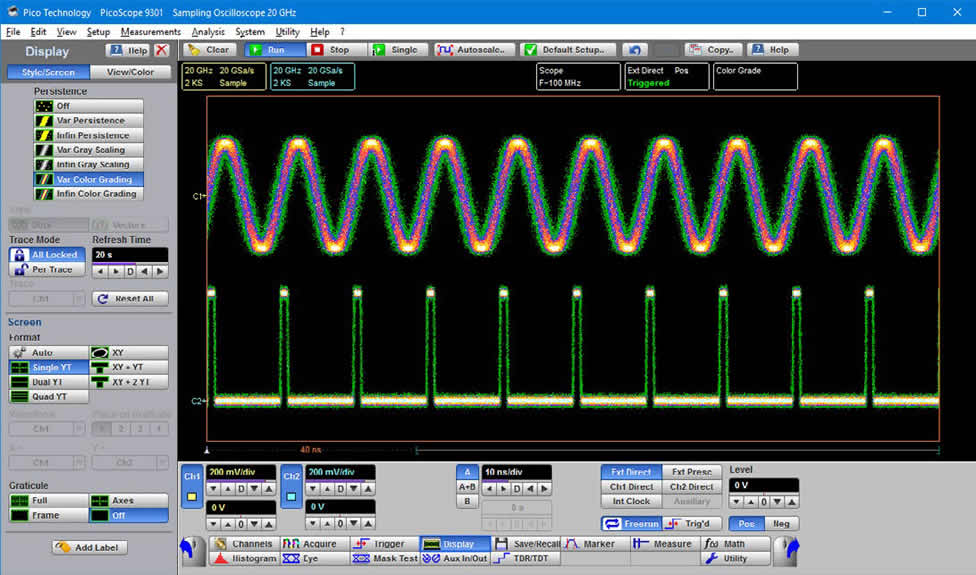Select Infin Persistence mode
This screenshot has width=976, height=575.
coord(88,135)
